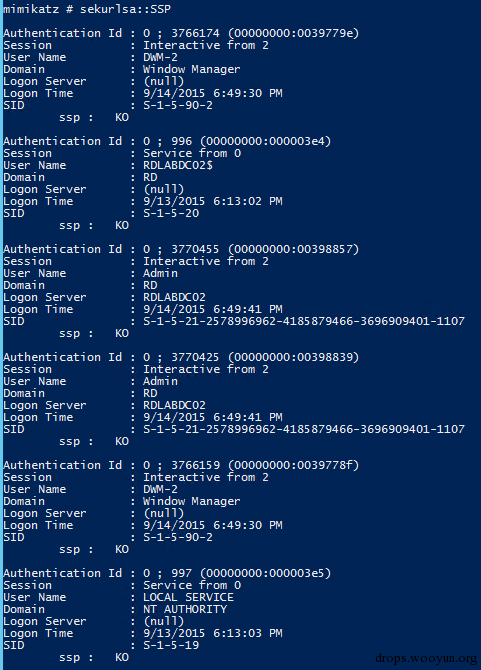Click the mimikatz sekurlsa::SSP command line
The image size is (481, 670).
pyautogui.click(x=88, y=9)
